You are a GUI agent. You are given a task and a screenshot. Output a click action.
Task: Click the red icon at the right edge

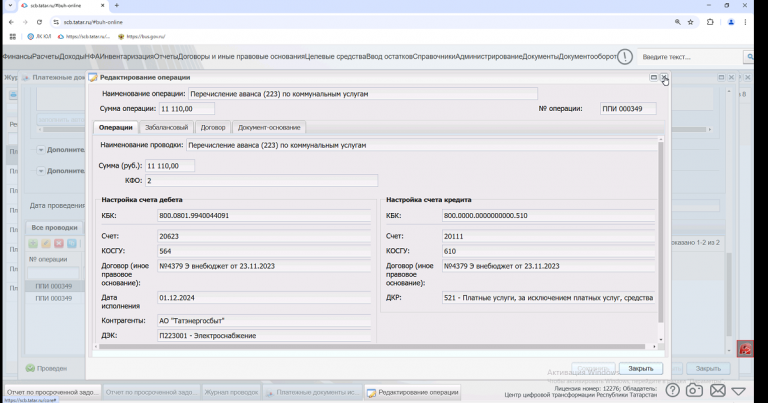tap(745, 349)
